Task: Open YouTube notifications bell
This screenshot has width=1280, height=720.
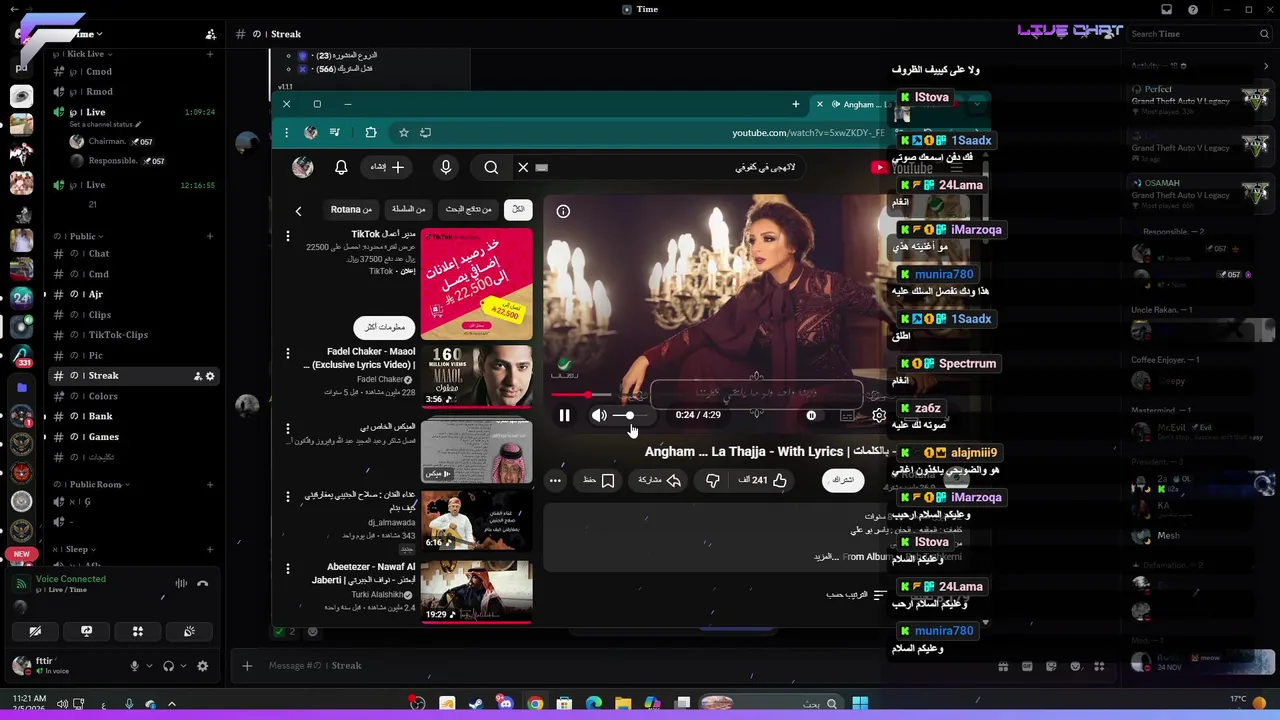Action: [x=341, y=167]
